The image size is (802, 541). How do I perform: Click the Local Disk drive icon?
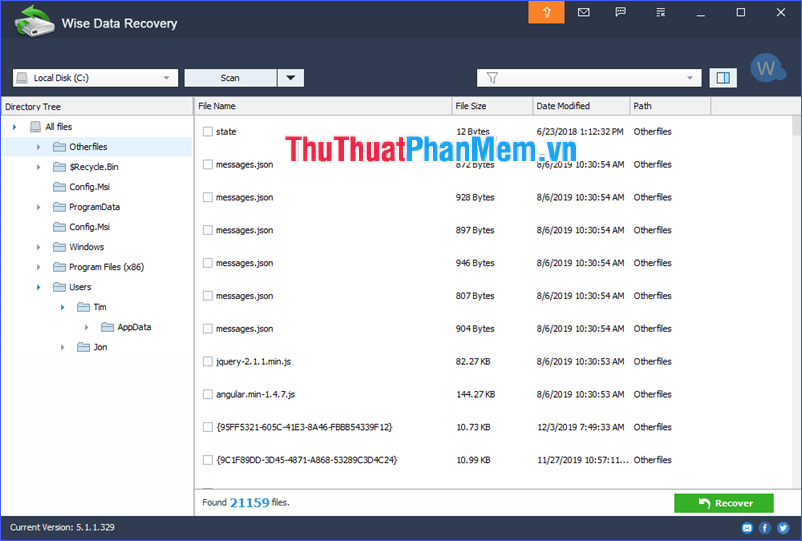click(x=22, y=78)
